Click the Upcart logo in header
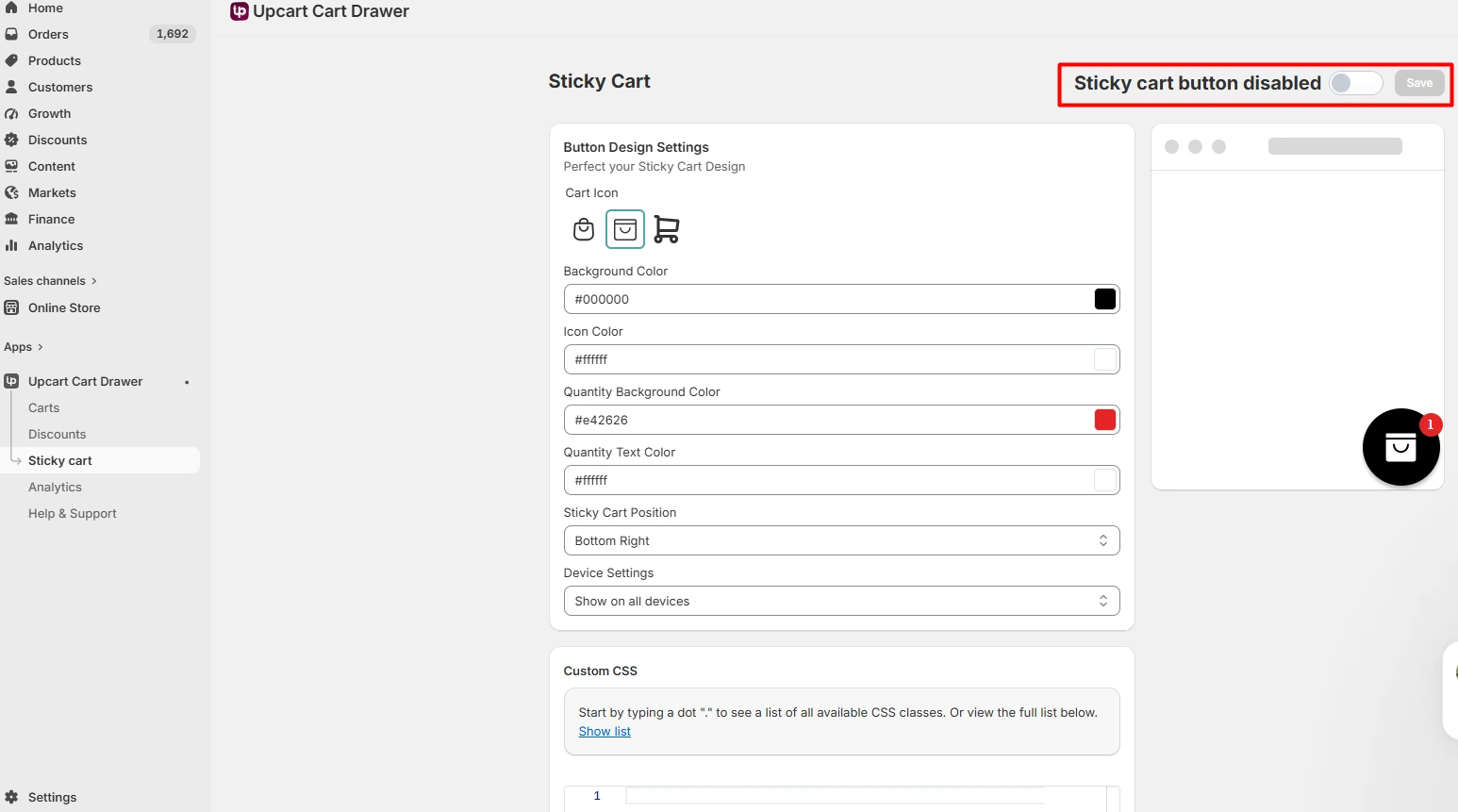This screenshot has height=812, width=1458. tap(240, 11)
